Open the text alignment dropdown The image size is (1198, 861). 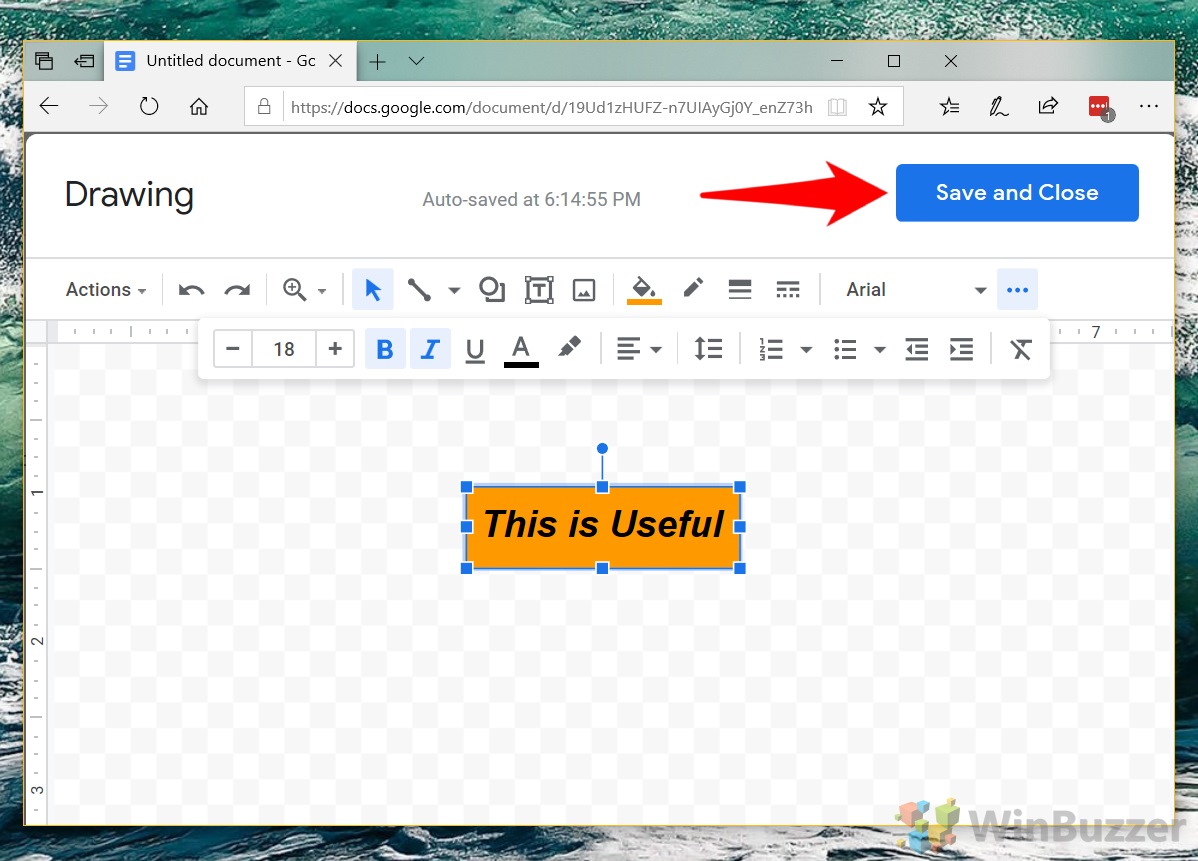(x=639, y=349)
